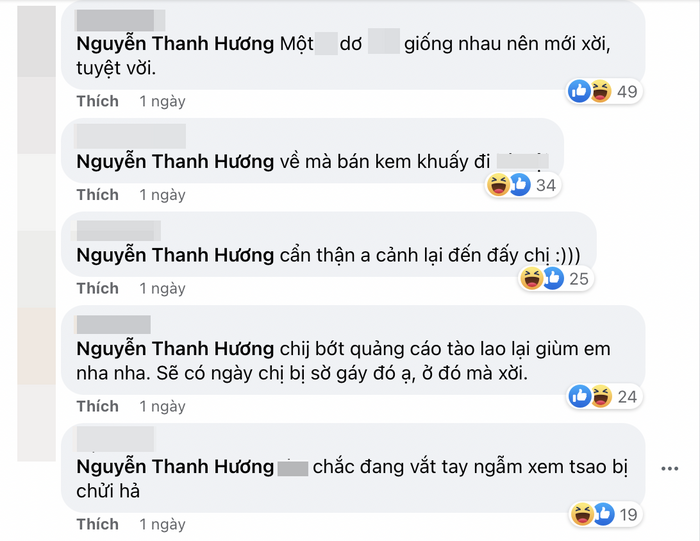Click the Haha emoji on the "cẩn thận a cảnh" comment

[x=532, y=279]
